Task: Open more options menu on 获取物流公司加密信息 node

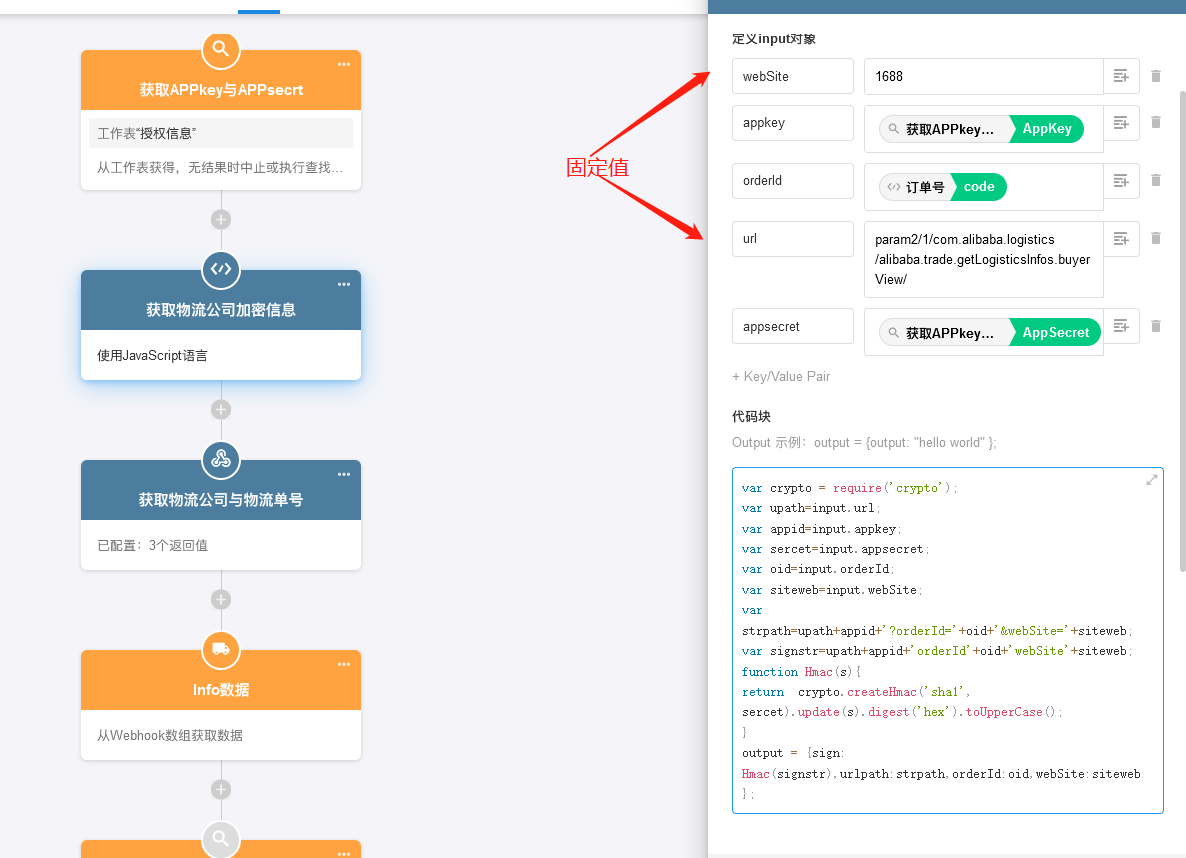Action: click(344, 284)
